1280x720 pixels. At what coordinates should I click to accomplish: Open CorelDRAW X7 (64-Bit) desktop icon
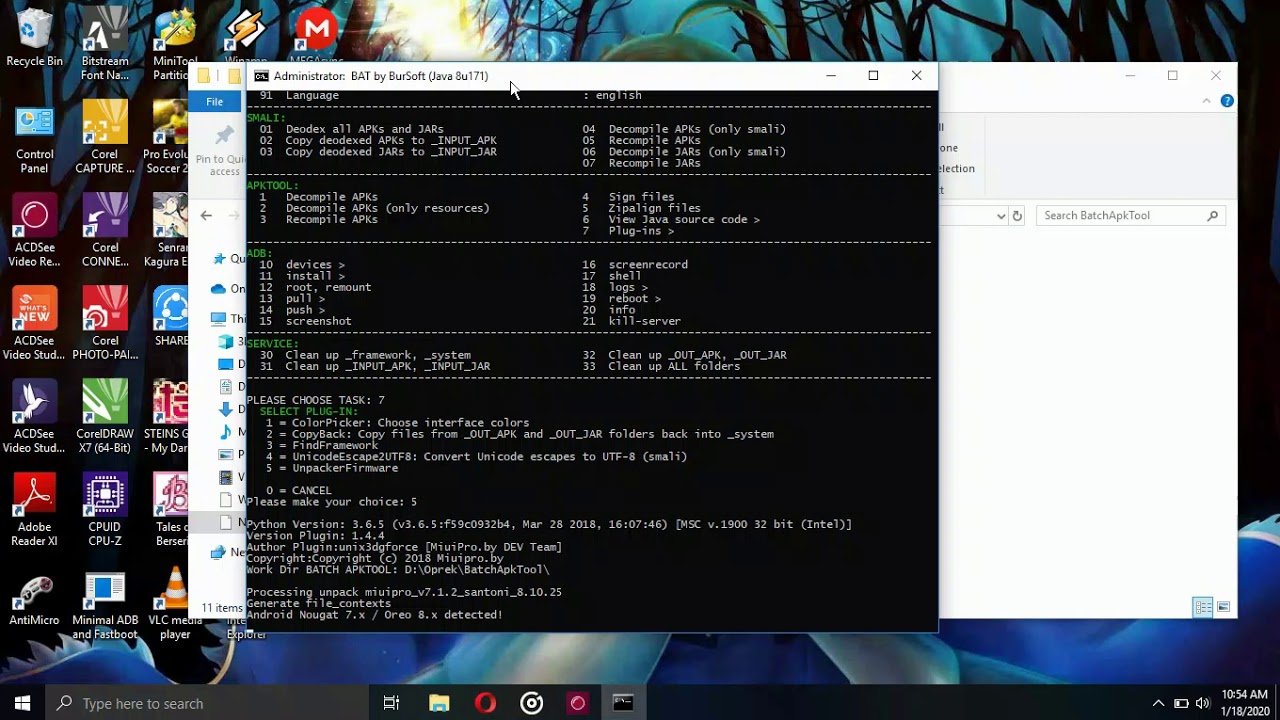coord(105,418)
